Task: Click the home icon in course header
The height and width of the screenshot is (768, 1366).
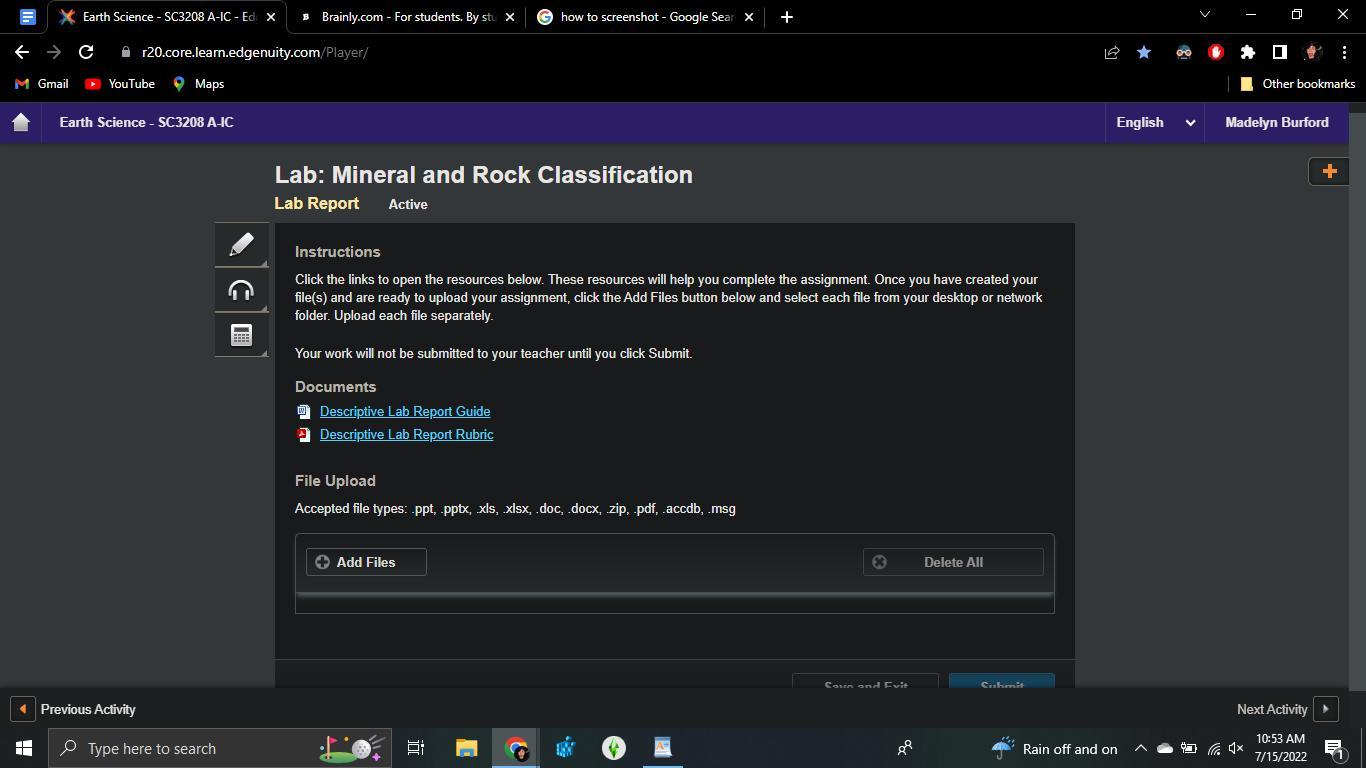Action: click(x=21, y=122)
